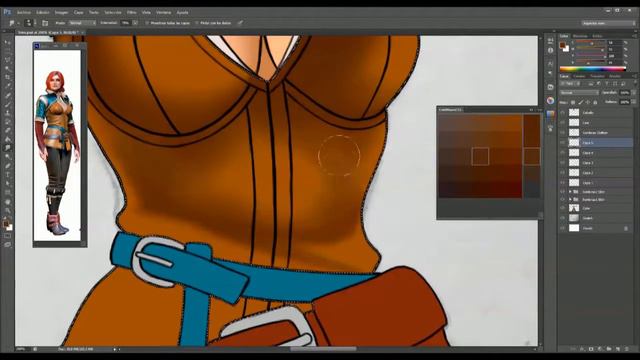Select the History Brush tool
This screenshot has width=640, height=360.
[x=7, y=122]
